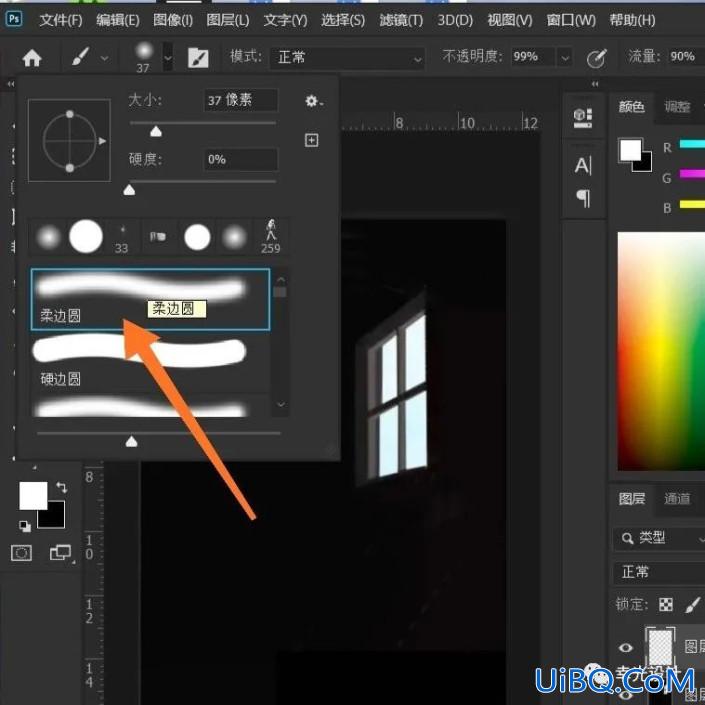This screenshot has width=705, height=705.
Task: Toggle the Brush Settings panel icon
Action: pyautogui.click(x=198, y=58)
